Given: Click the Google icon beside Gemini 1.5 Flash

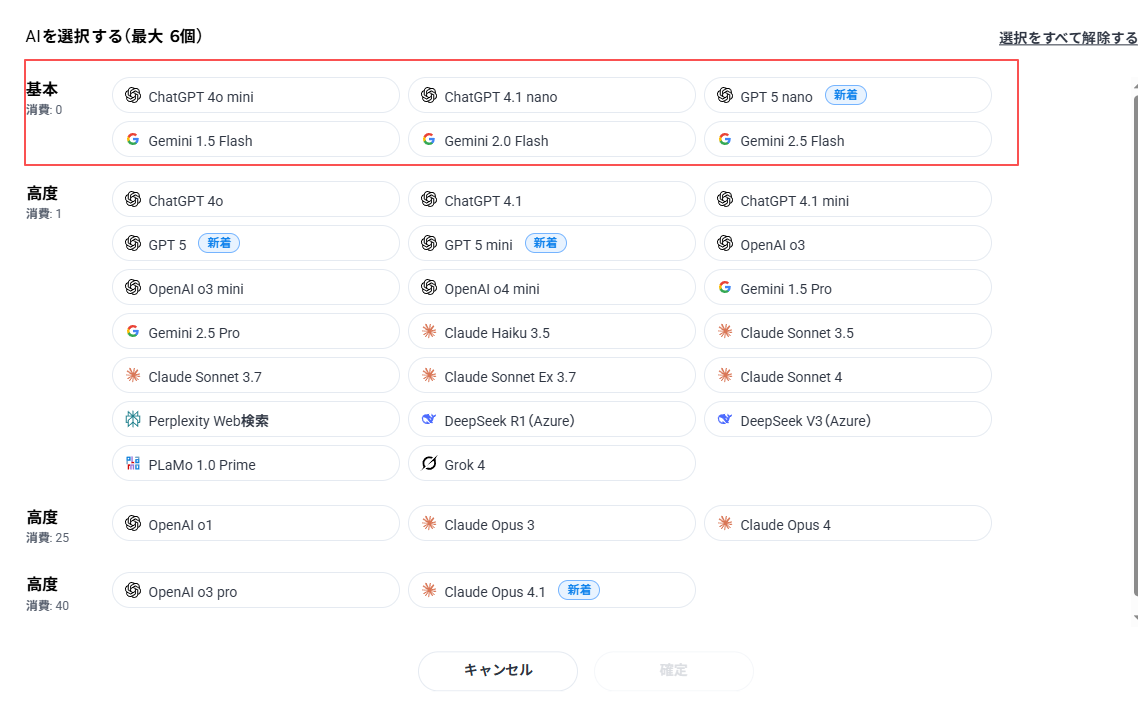Looking at the screenshot, I should click(132, 140).
